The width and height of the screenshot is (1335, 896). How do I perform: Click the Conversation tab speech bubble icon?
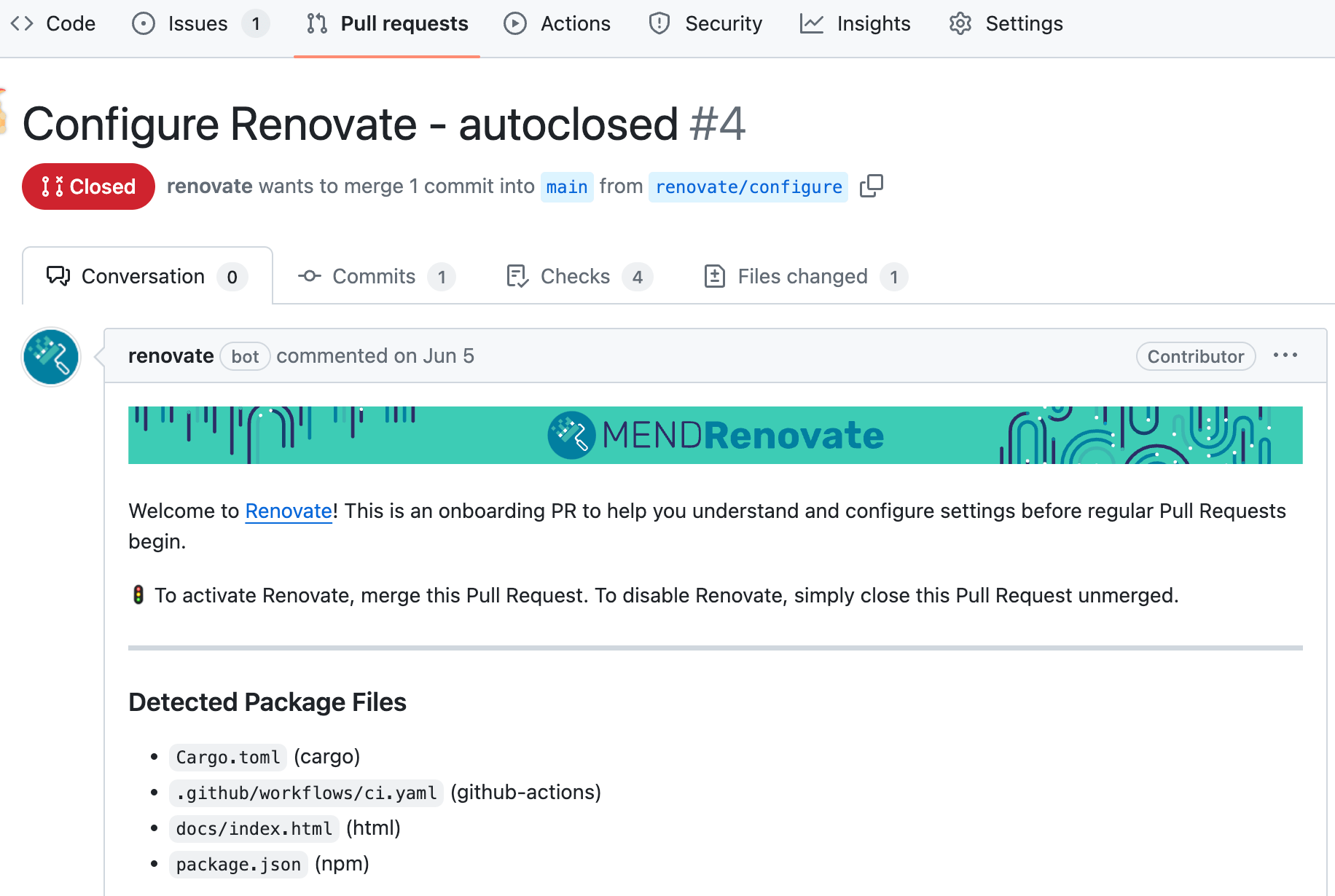(58, 276)
